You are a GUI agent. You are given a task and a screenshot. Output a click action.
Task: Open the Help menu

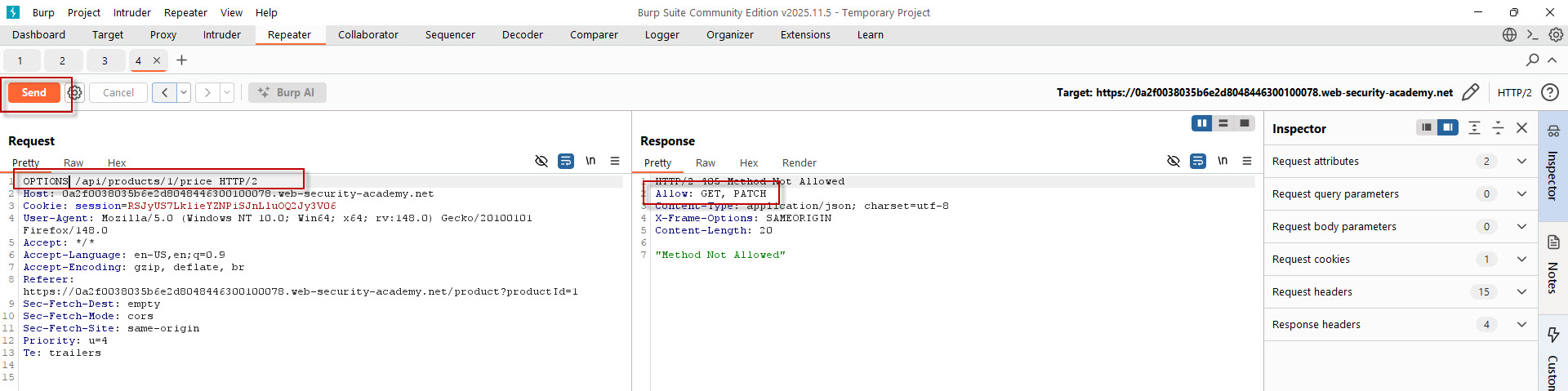click(266, 12)
